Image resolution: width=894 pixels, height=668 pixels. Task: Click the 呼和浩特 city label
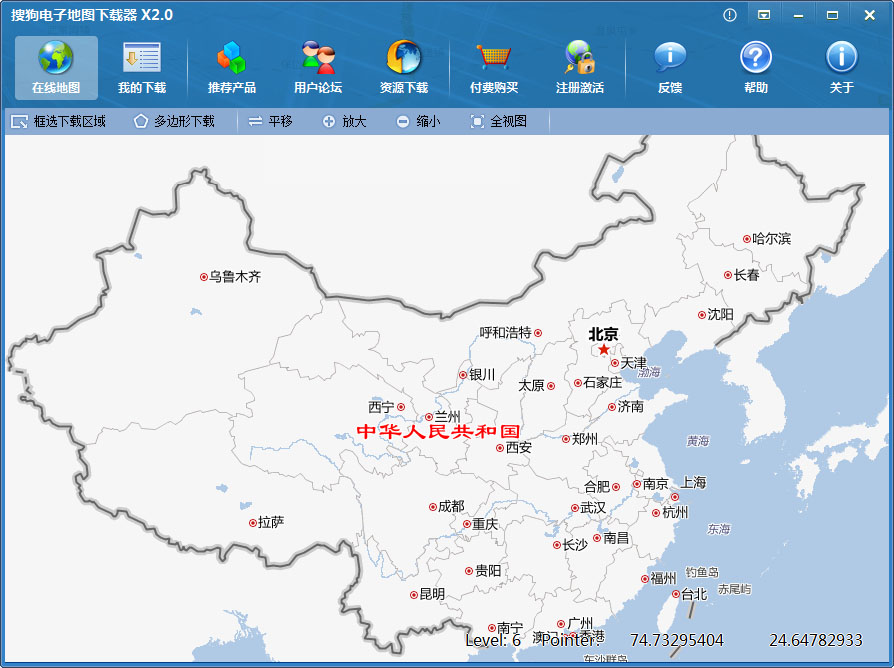tap(505, 333)
